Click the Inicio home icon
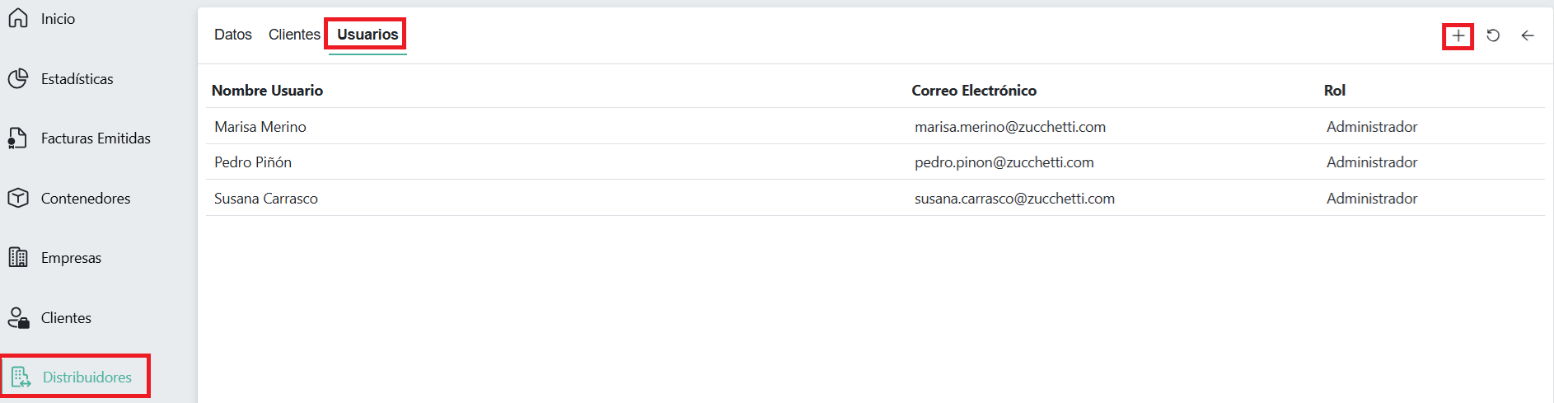Image resolution: width=1554 pixels, height=403 pixels. point(17,19)
